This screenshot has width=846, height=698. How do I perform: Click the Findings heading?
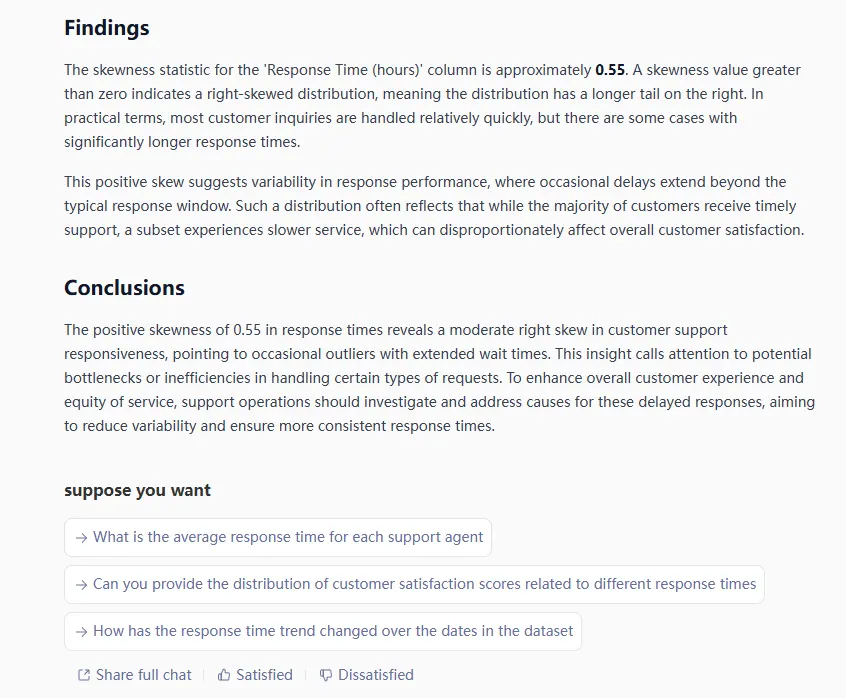coord(107,28)
